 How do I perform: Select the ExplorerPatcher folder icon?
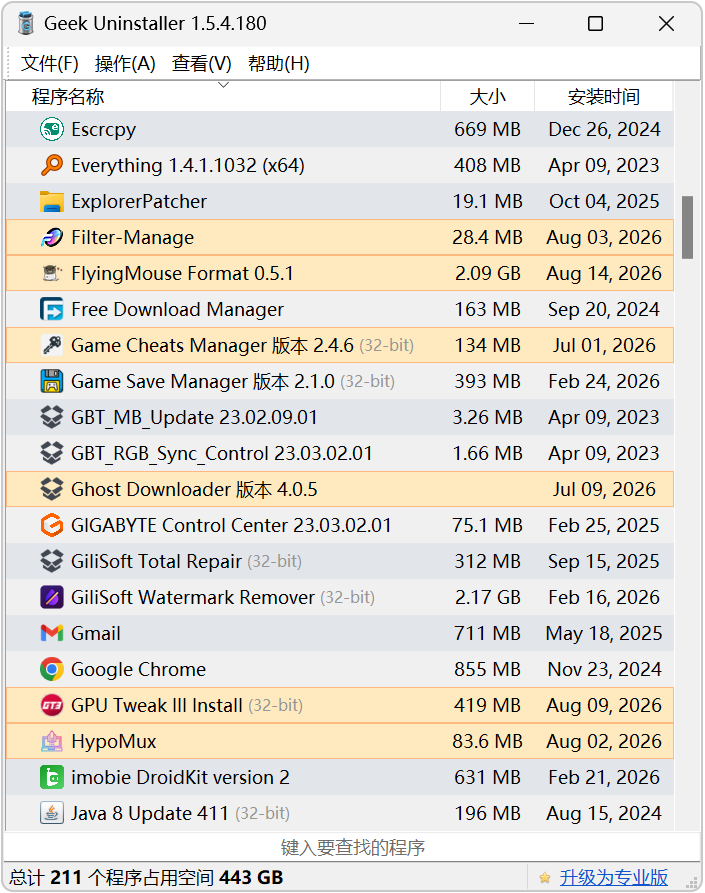[52, 202]
